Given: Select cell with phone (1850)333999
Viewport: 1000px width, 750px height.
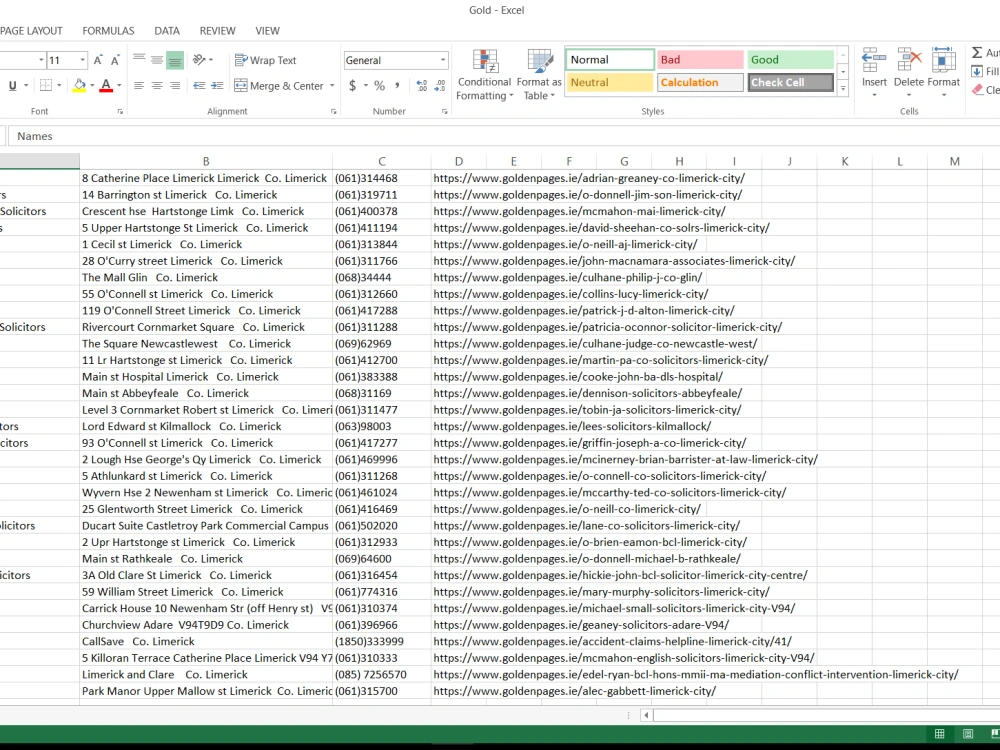Looking at the screenshot, I should pyautogui.click(x=381, y=642).
